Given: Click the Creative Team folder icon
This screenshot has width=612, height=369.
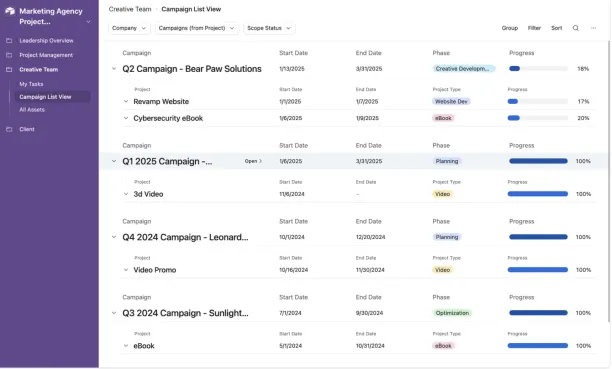Looking at the screenshot, I should point(9,70).
